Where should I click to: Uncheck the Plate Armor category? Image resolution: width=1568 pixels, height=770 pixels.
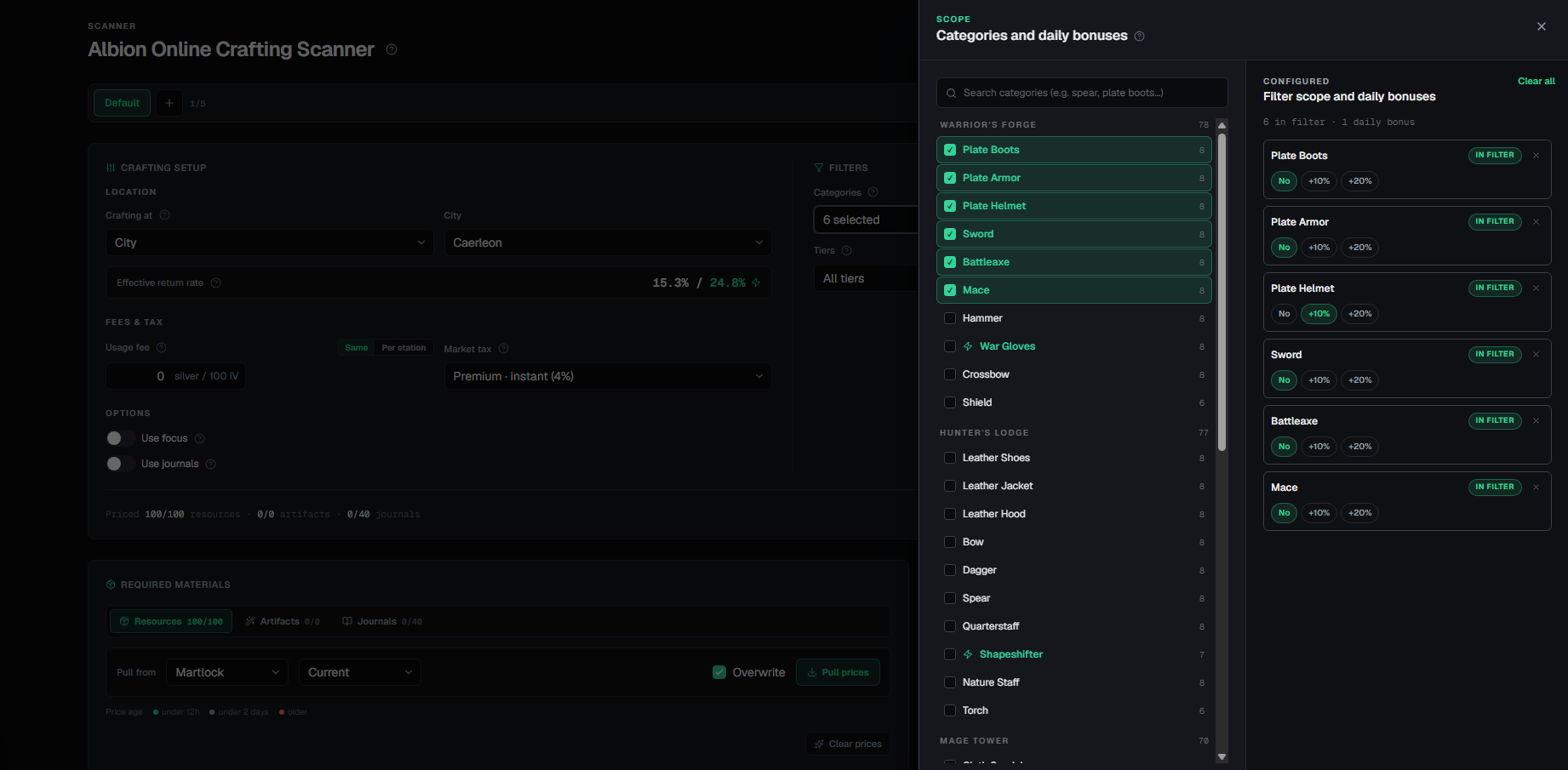pyautogui.click(x=950, y=178)
